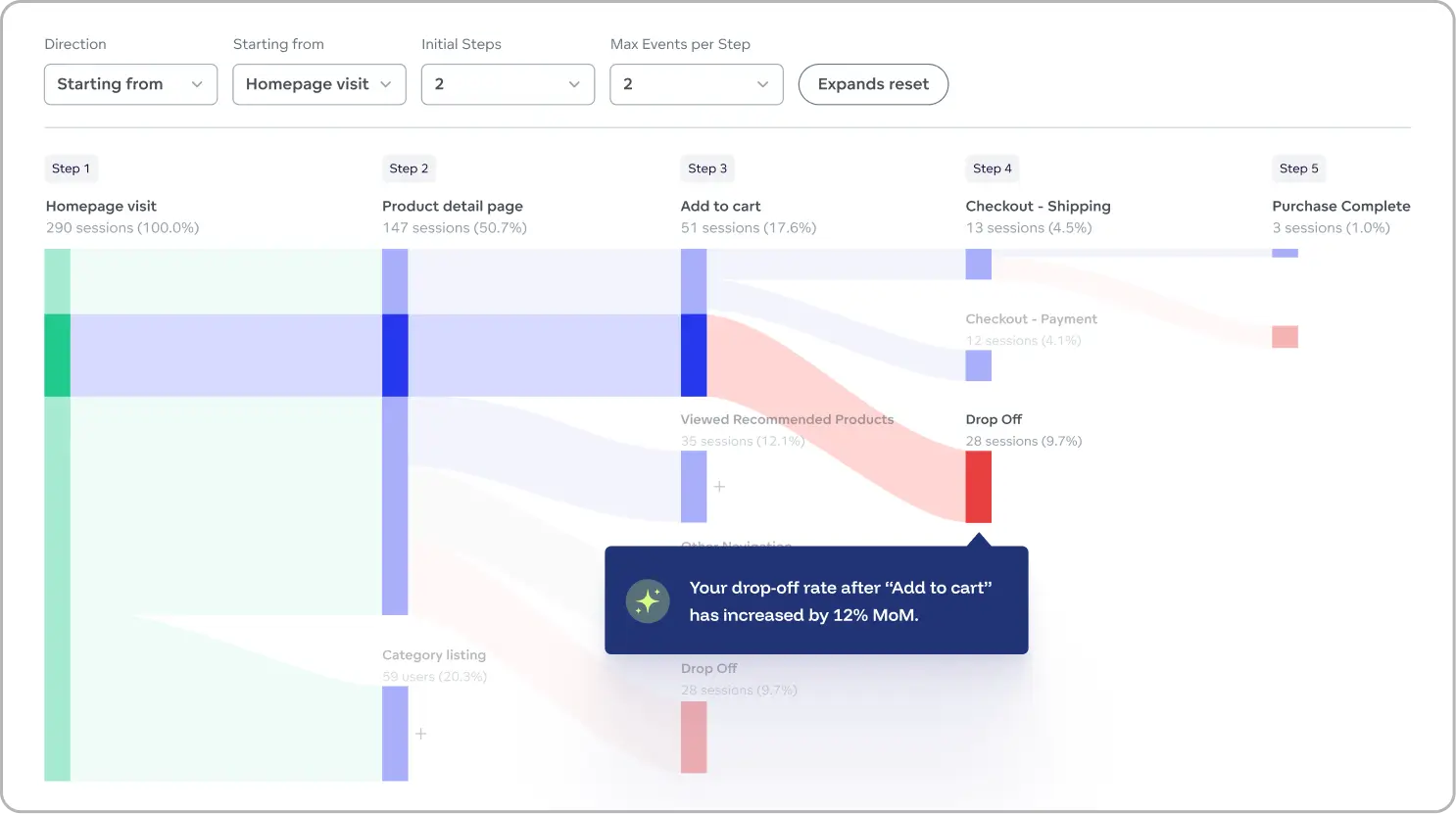Open the Direction dropdown
This screenshot has height=814, width=1456.
(130, 84)
